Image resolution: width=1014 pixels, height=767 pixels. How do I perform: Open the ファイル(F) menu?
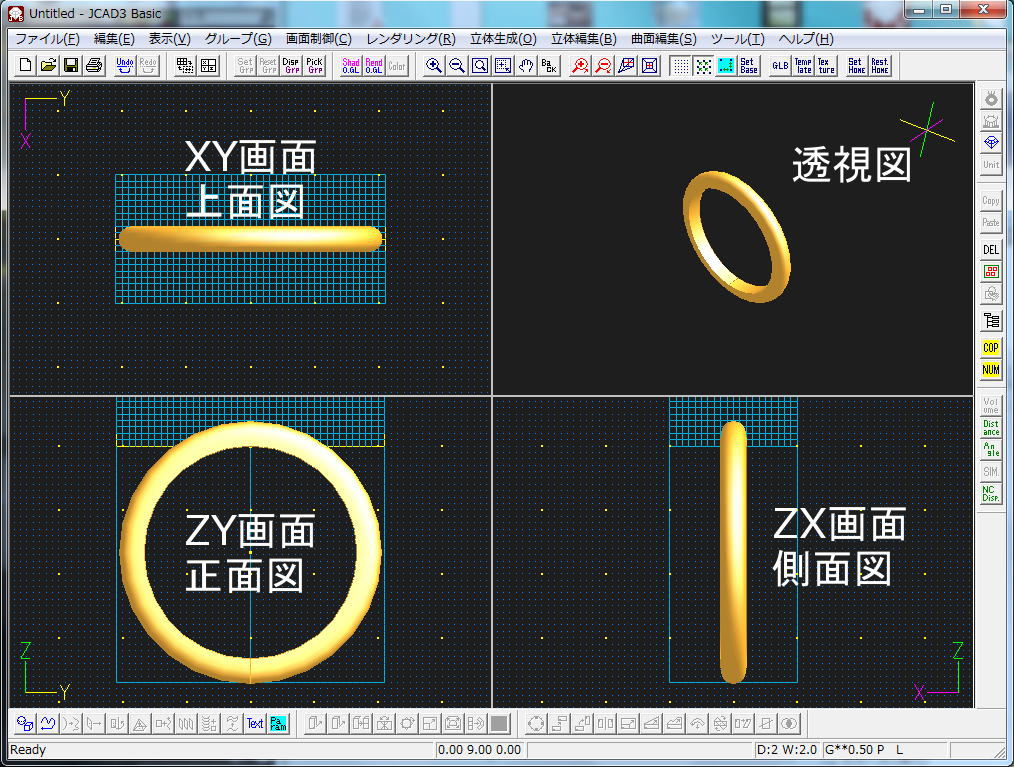(x=47, y=39)
